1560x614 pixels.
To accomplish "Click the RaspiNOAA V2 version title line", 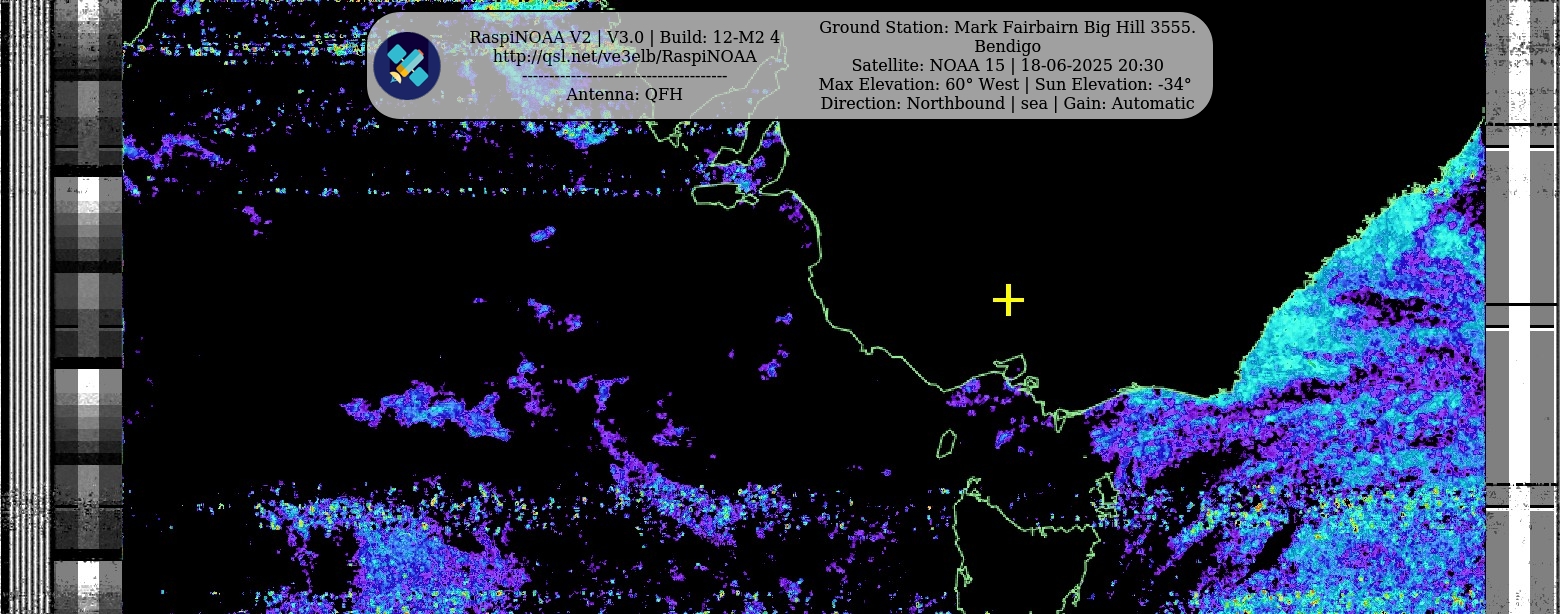I will click(624, 37).
